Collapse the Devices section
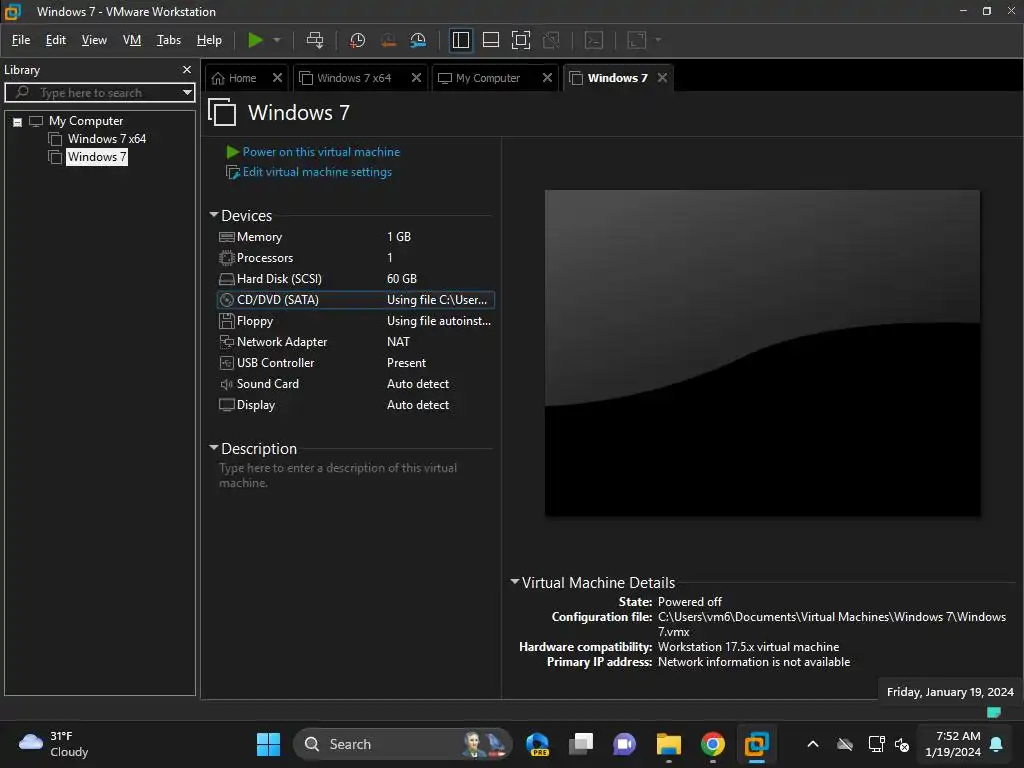 (x=214, y=215)
